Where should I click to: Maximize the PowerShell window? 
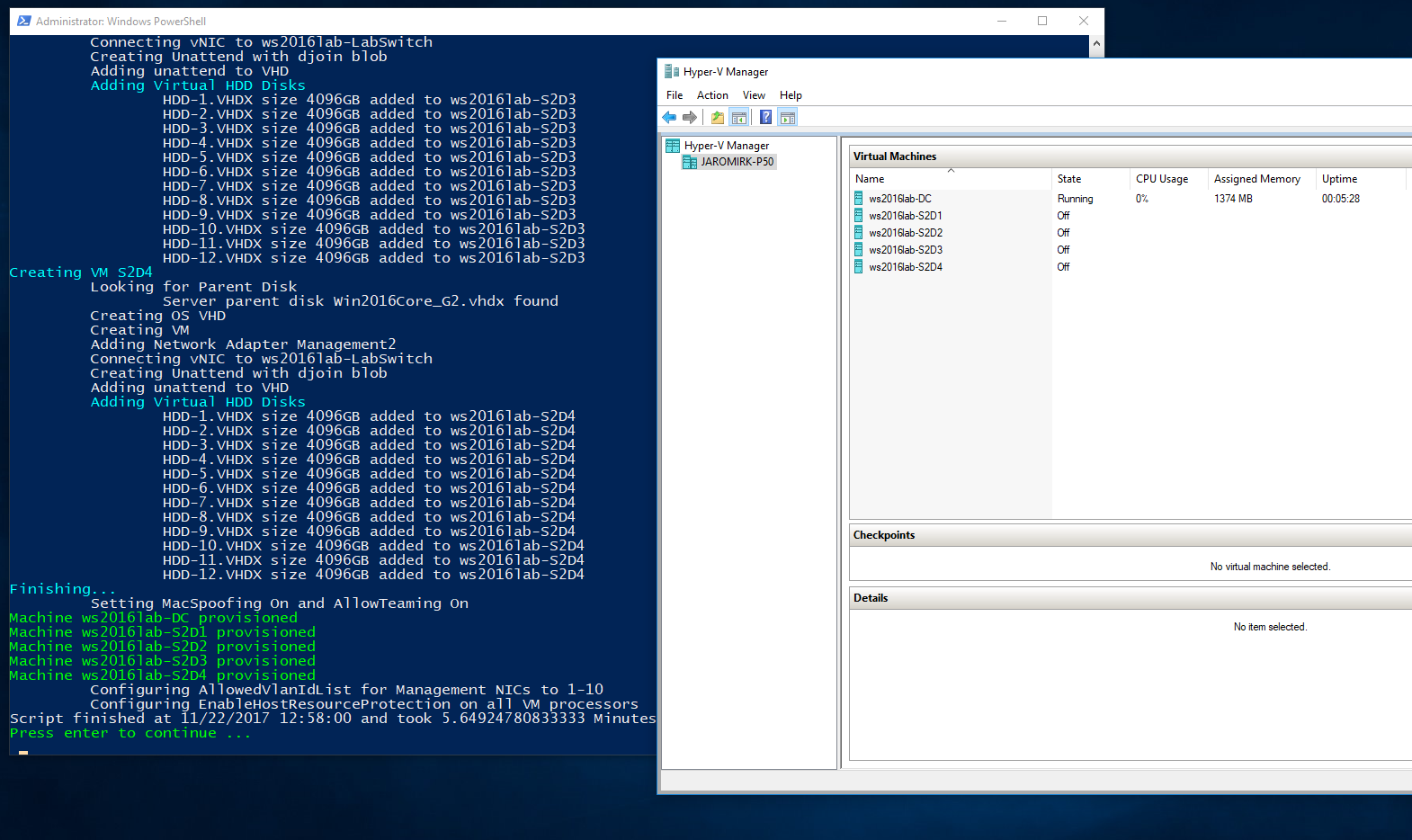pyautogui.click(x=1042, y=21)
